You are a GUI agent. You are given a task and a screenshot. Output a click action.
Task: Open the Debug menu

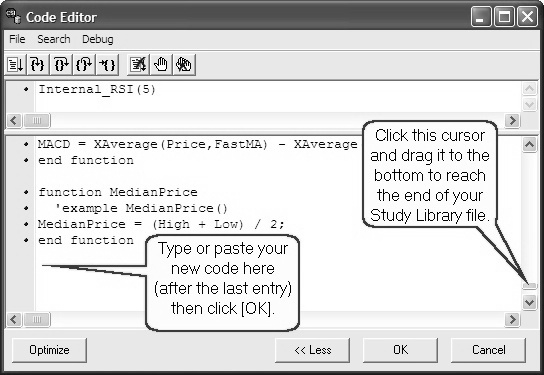[x=97, y=39]
